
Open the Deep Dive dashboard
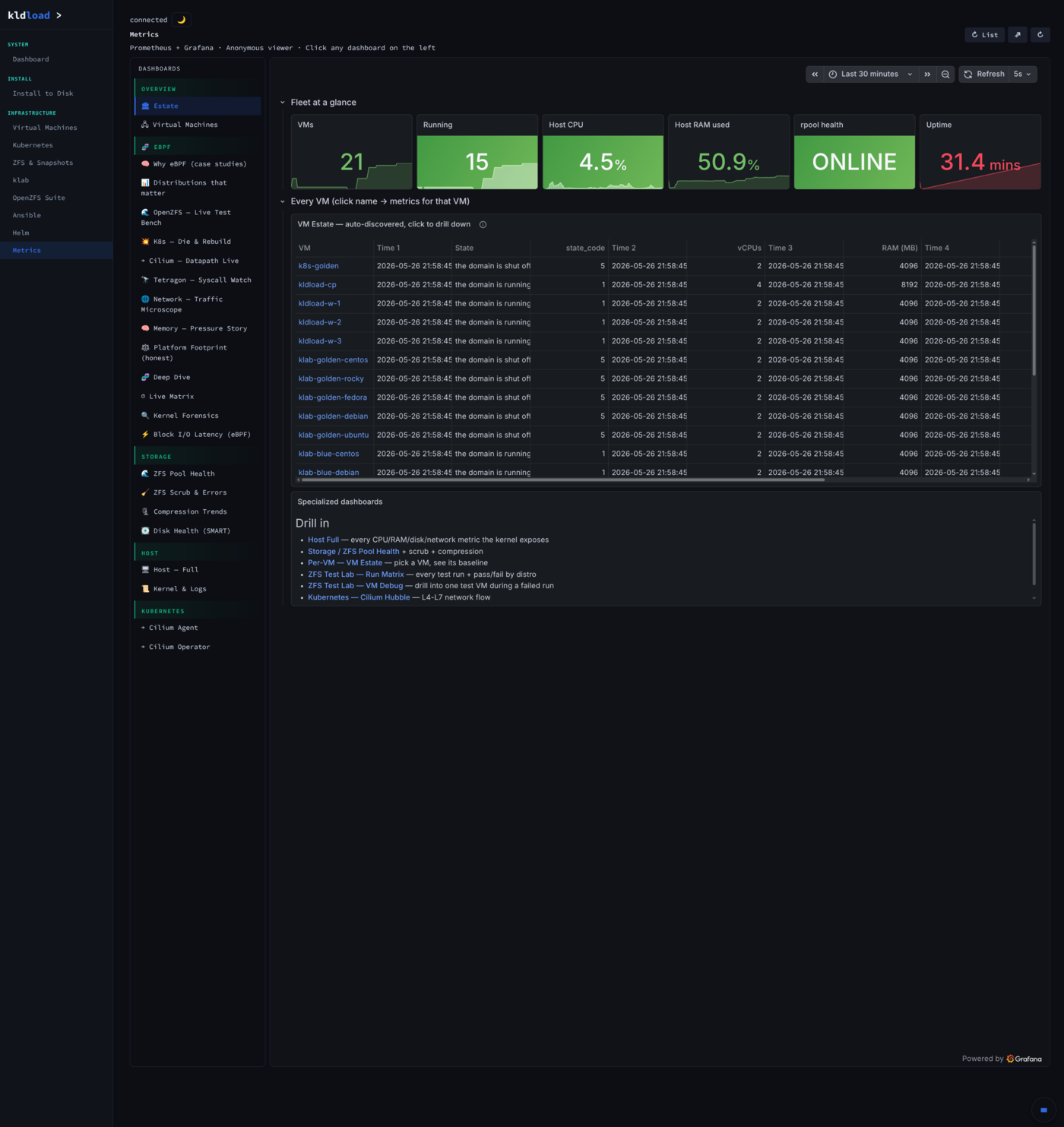click(x=198, y=377)
